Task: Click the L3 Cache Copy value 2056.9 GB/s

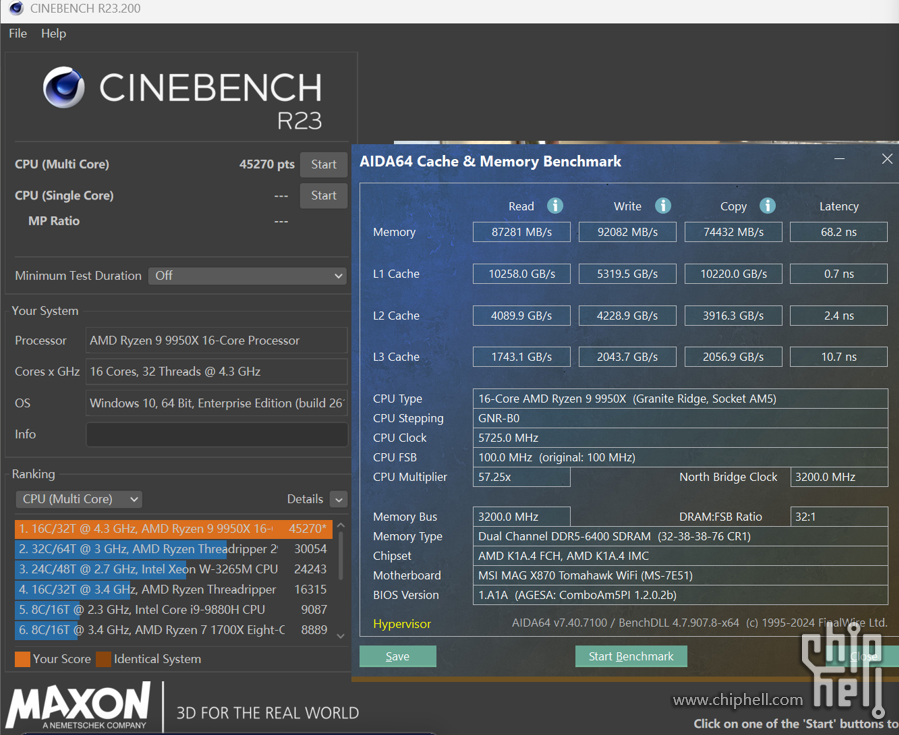Action: coord(733,357)
